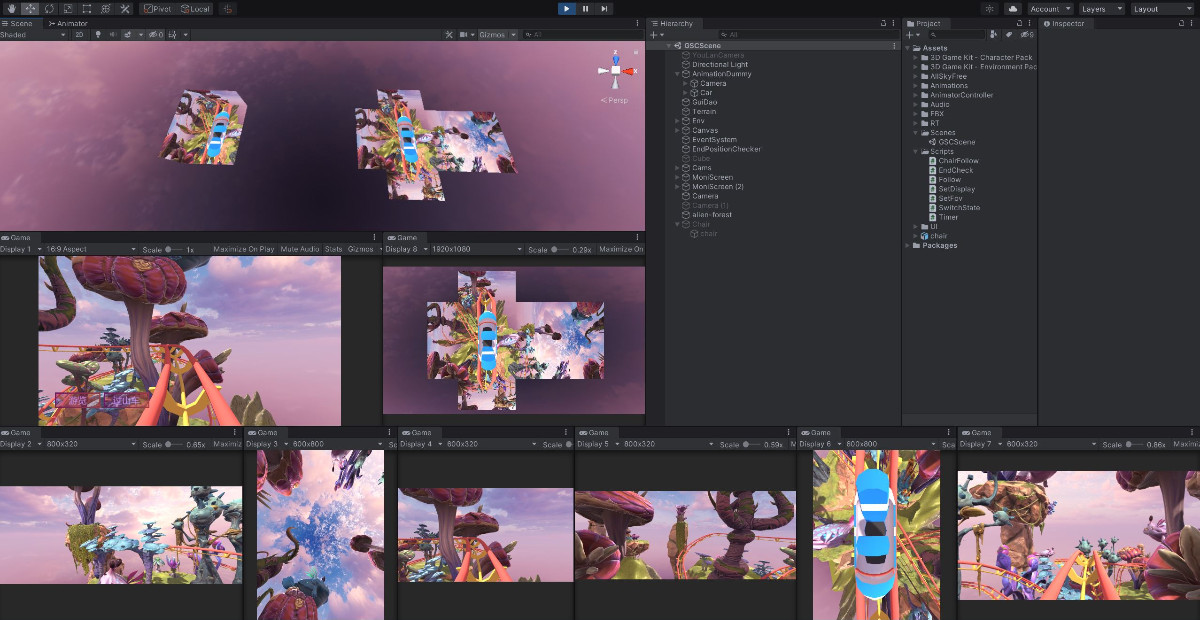Select the Rotate tool
The width and height of the screenshot is (1200, 620).
click(49, 8)
